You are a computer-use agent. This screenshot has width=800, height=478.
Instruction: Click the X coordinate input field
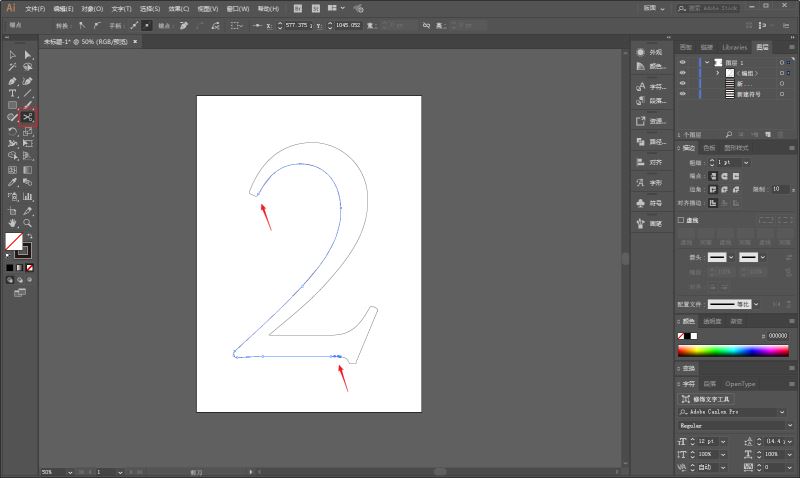pos(297,25)
